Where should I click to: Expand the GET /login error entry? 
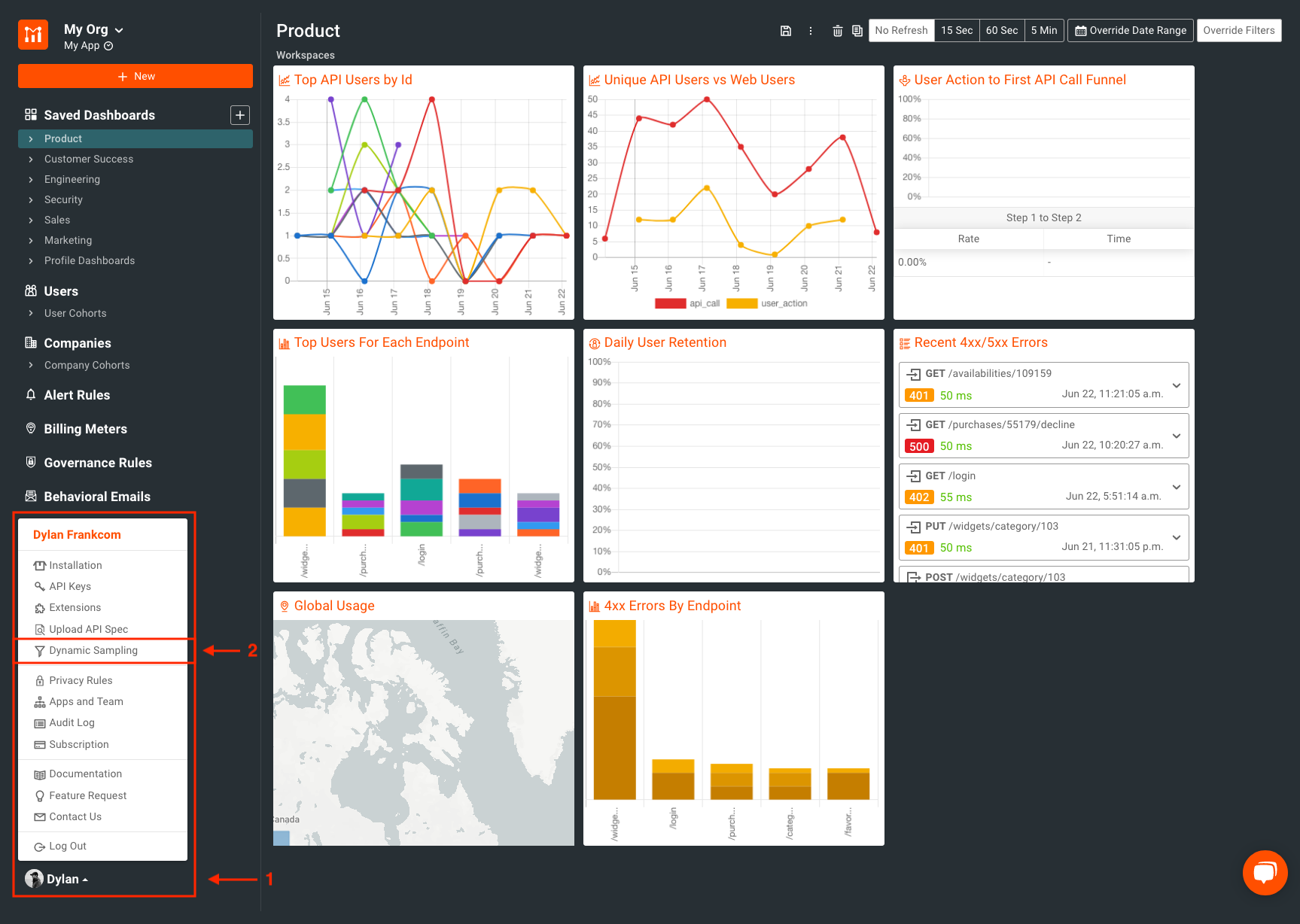1176,487
